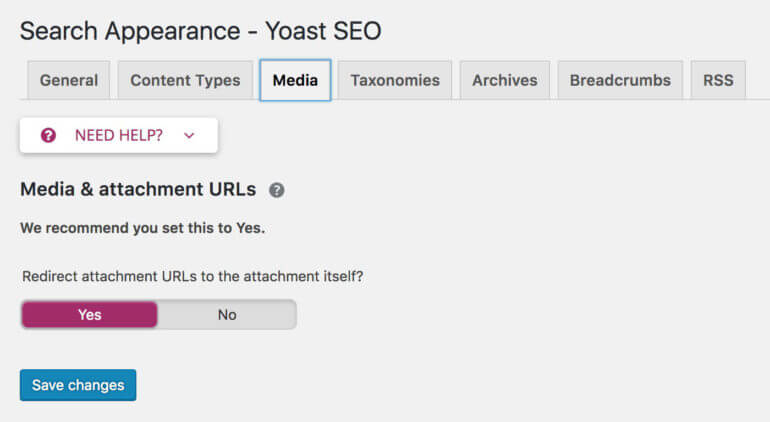This screenshot has height=422, width=770.
Task: Open the NEED HELP? text label
Action: pos(118,135)
